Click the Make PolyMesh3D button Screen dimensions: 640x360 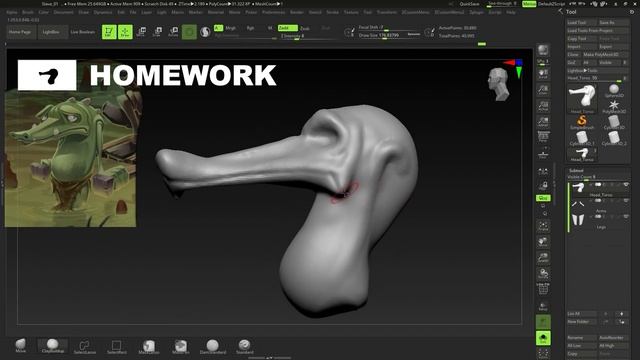pos(605,54)
